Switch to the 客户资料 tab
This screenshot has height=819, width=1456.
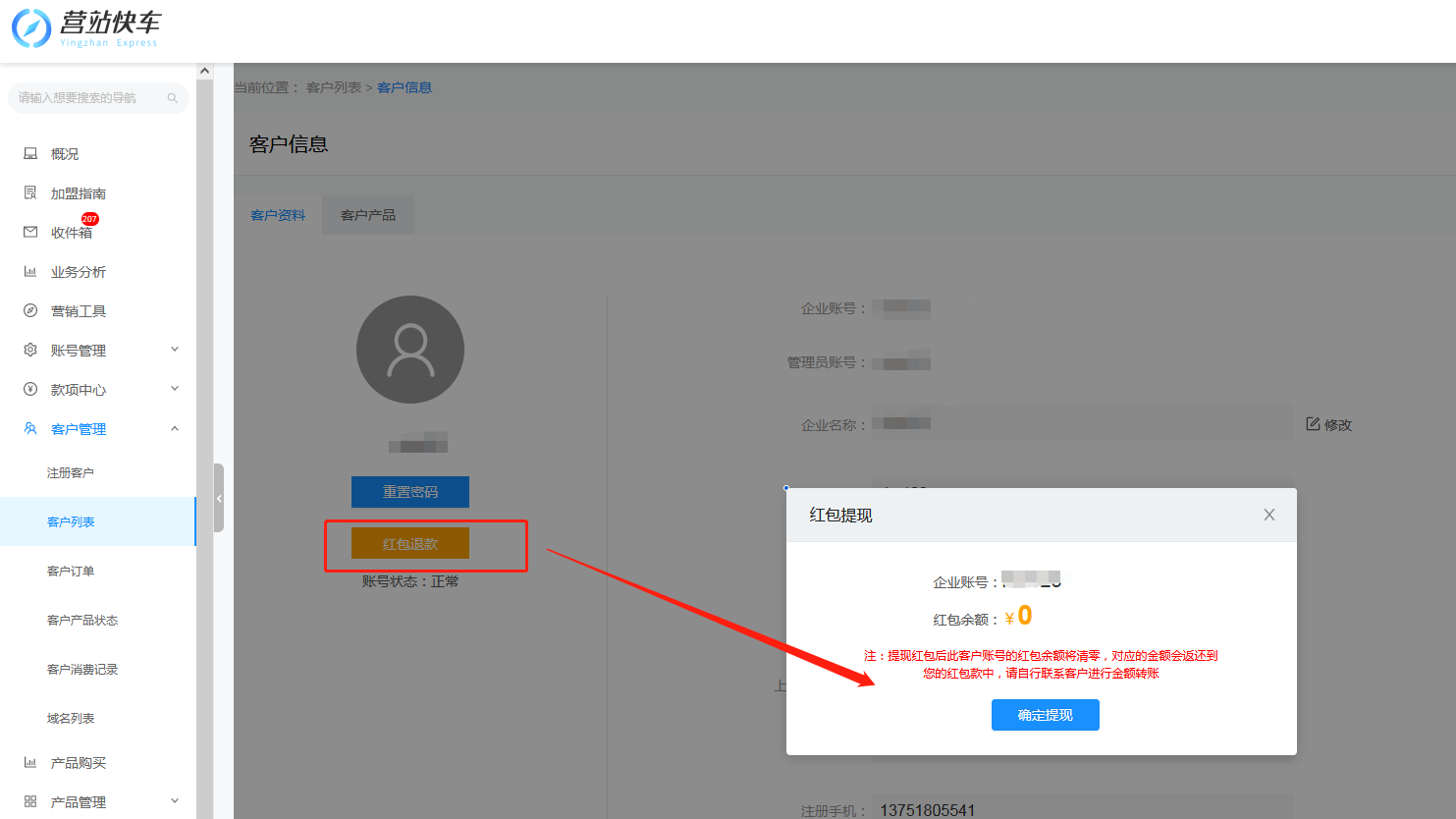click(278, 215)
